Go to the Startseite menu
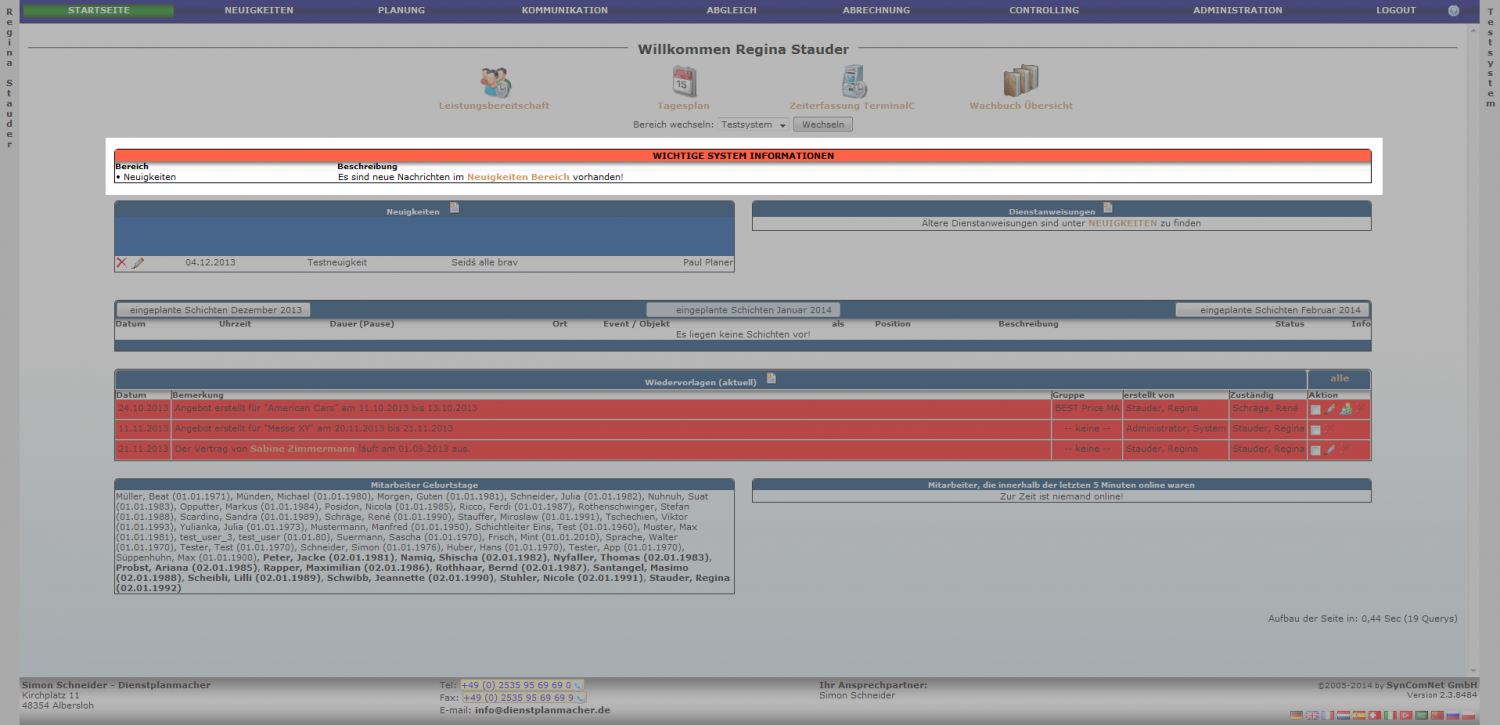The image size is (1500, 725). point(98,10)
